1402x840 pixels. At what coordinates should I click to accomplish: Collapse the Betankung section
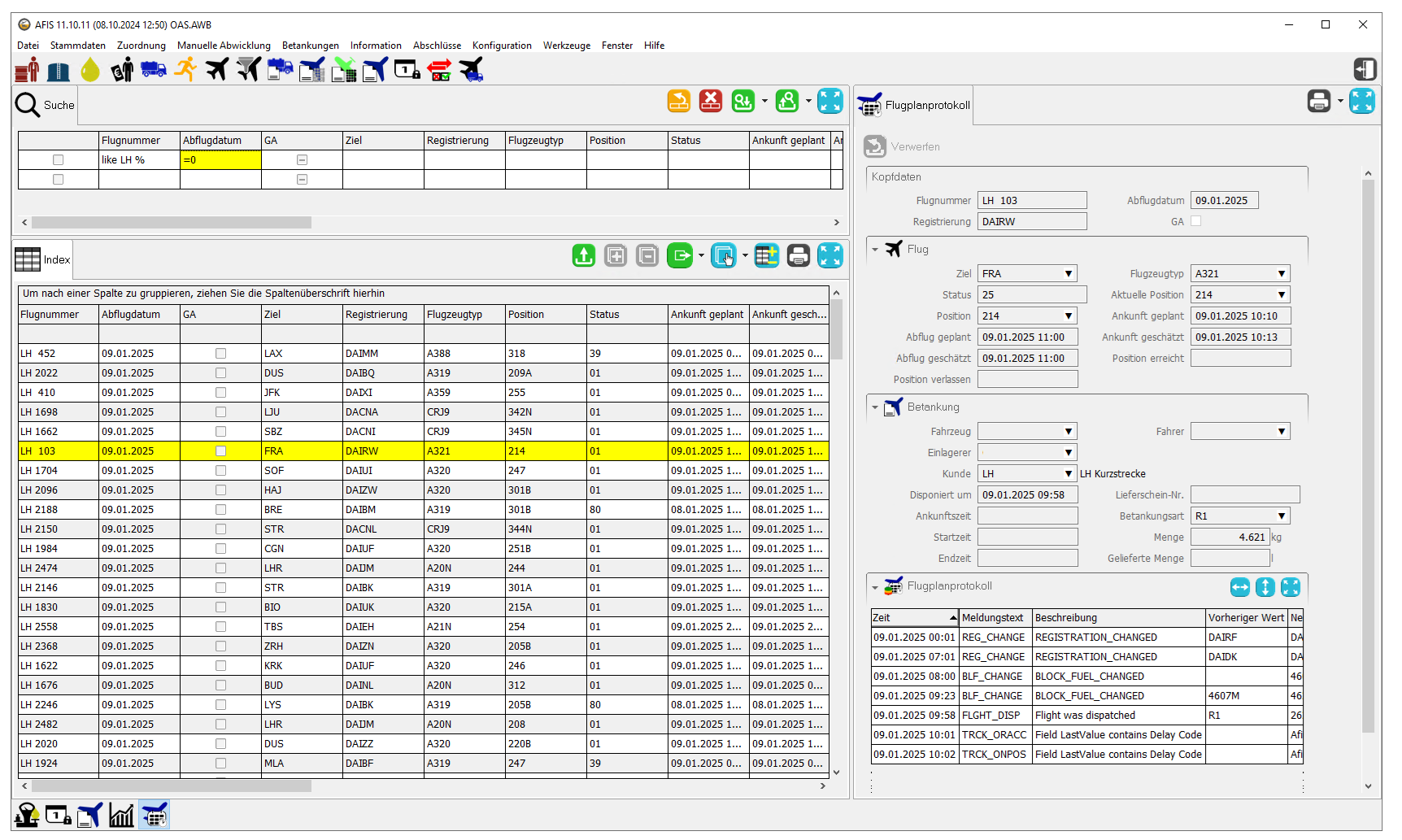coord(876,407)
